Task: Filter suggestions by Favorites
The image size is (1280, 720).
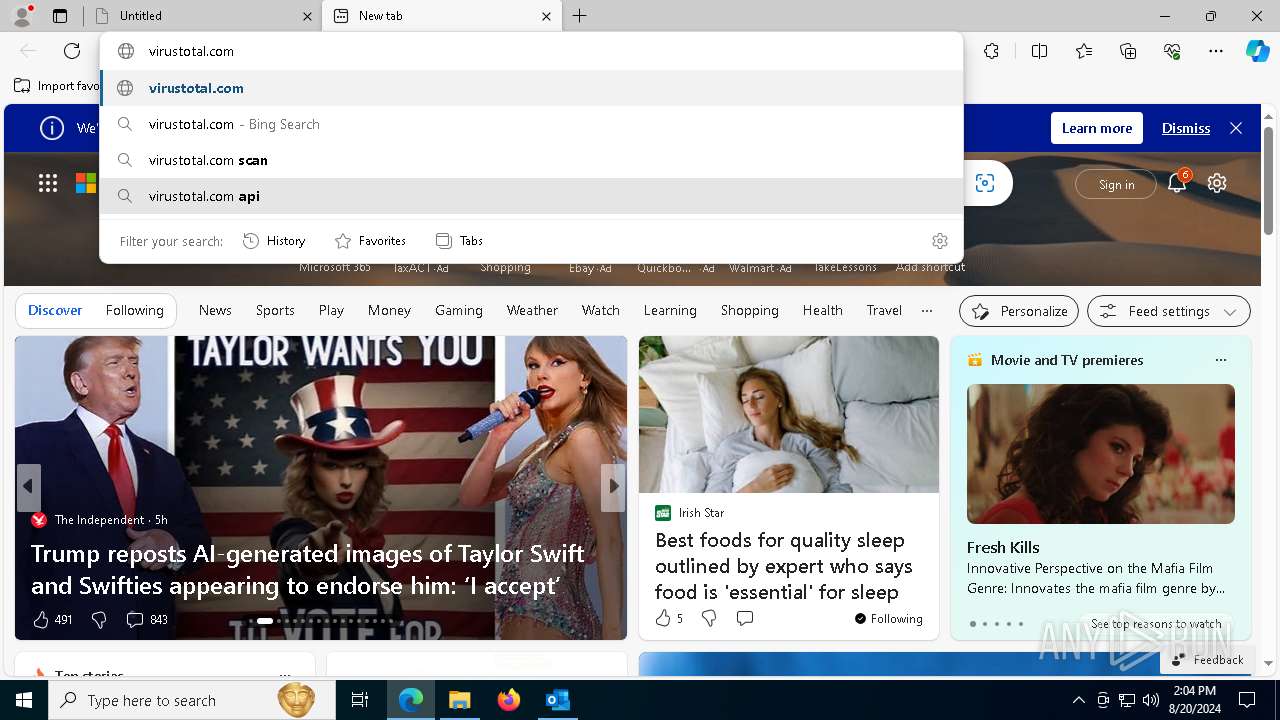Action: [x=370, y=241]
